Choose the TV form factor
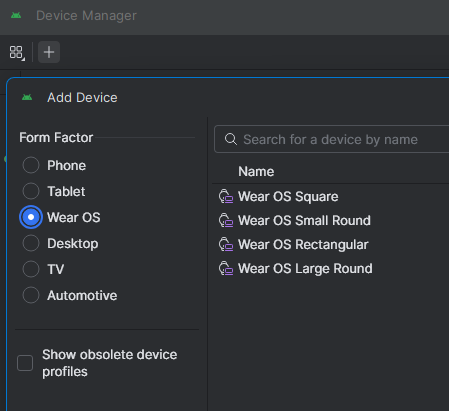The image size is (449, 411). click(x=31, y=269)
